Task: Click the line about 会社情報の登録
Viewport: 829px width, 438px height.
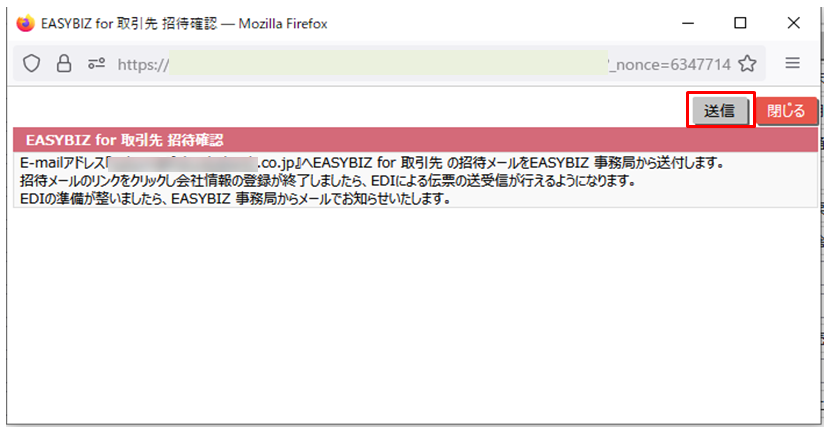Action: [330, 181]
